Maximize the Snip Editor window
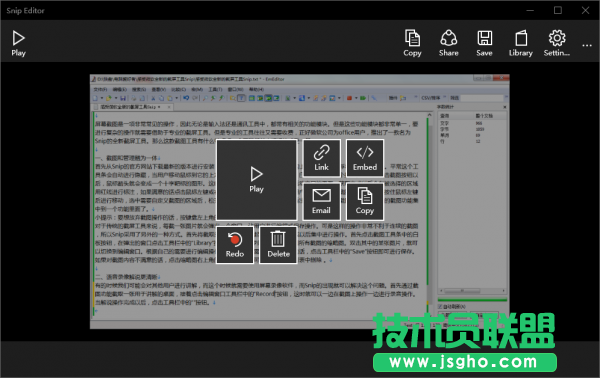 558,10
